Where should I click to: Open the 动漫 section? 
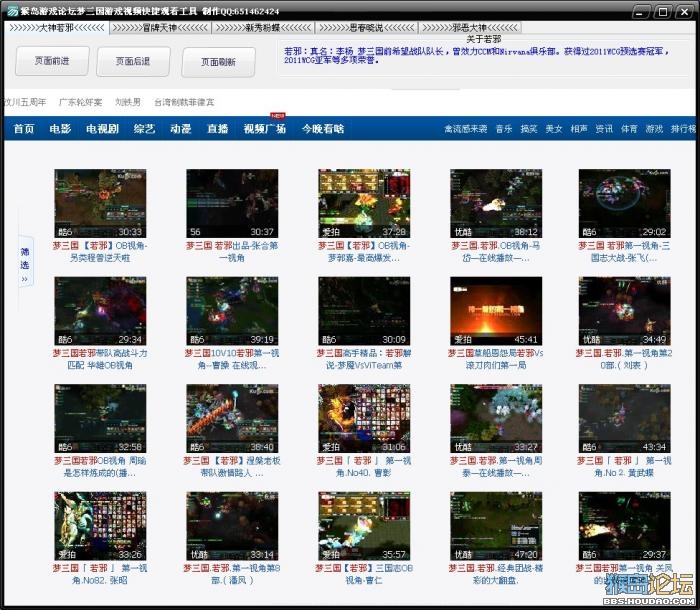(x=181, y=129)
